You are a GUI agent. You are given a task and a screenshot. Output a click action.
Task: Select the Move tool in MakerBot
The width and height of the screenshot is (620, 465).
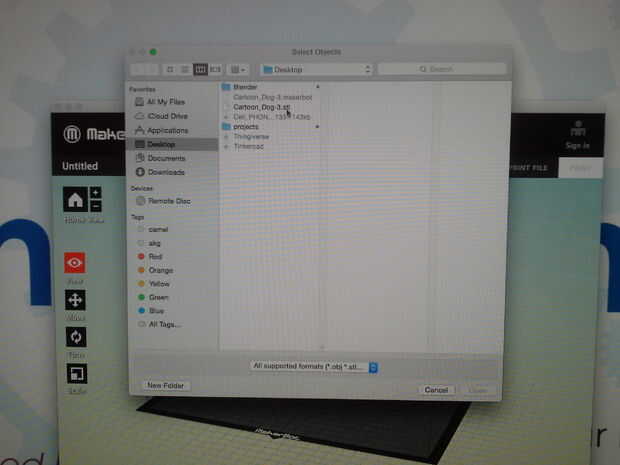click(75, 300)
